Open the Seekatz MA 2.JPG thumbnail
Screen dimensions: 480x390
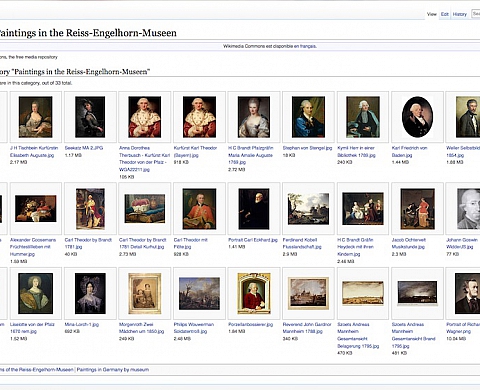[x=90, y=117]
